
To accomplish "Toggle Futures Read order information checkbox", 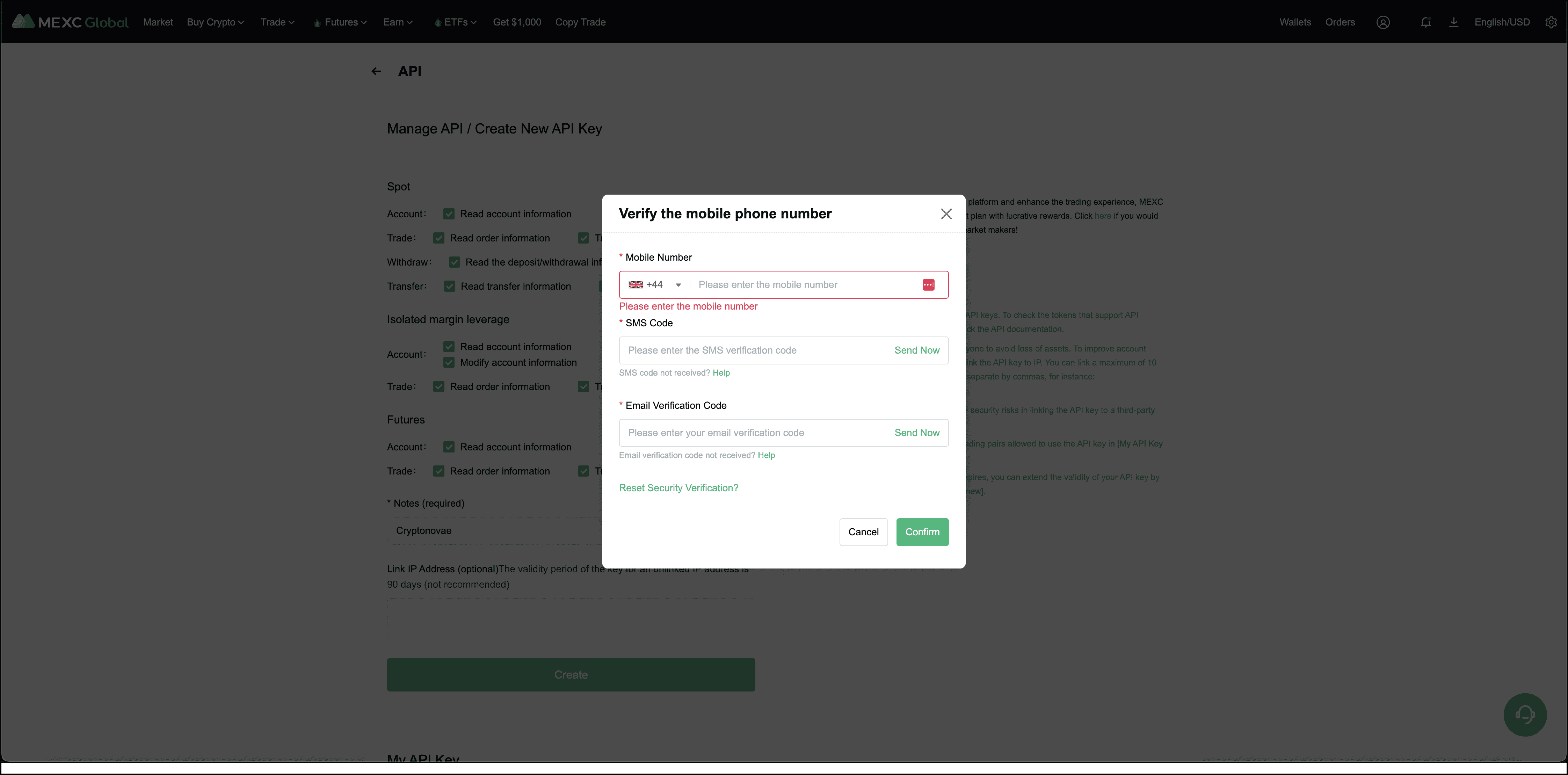I will click(439, 471).
